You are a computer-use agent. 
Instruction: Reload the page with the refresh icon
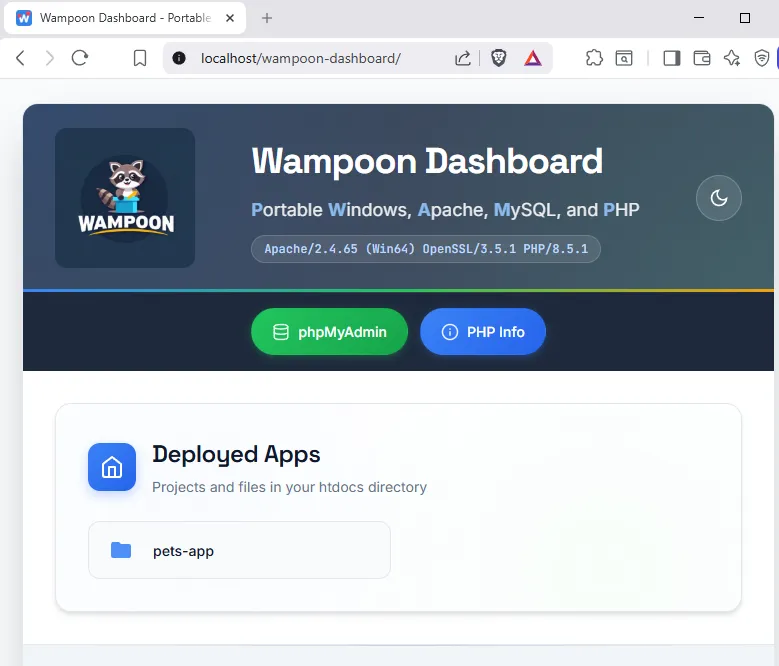click(79, 58)
